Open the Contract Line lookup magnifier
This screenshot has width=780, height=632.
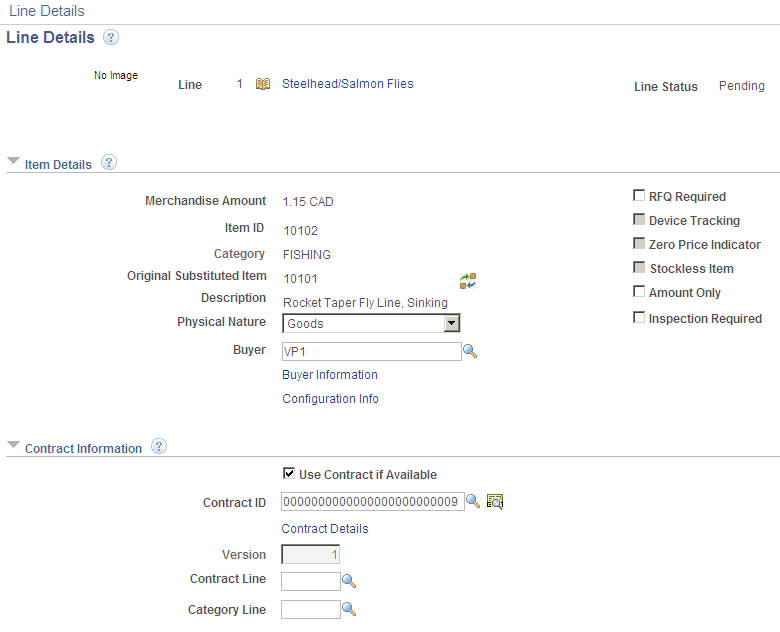[349, 581]
